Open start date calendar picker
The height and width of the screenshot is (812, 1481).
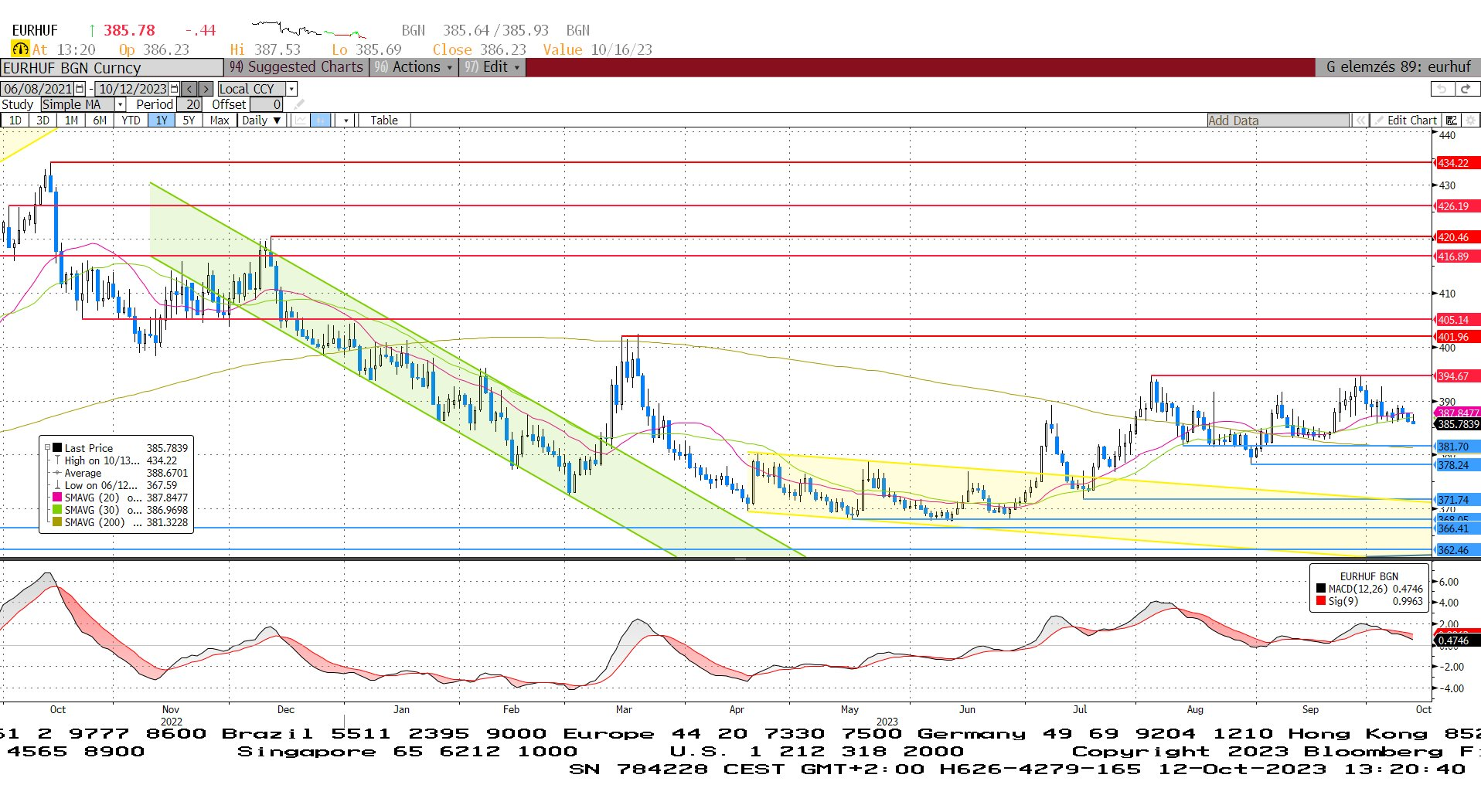pyautogui.click(x=80, y=89)
